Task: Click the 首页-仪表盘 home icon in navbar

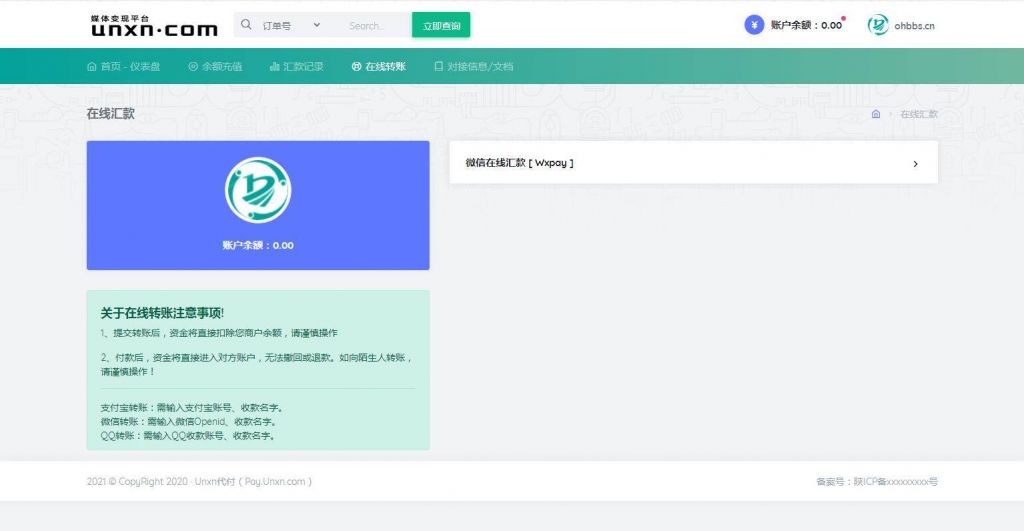Action: click(x=92, y=67)
